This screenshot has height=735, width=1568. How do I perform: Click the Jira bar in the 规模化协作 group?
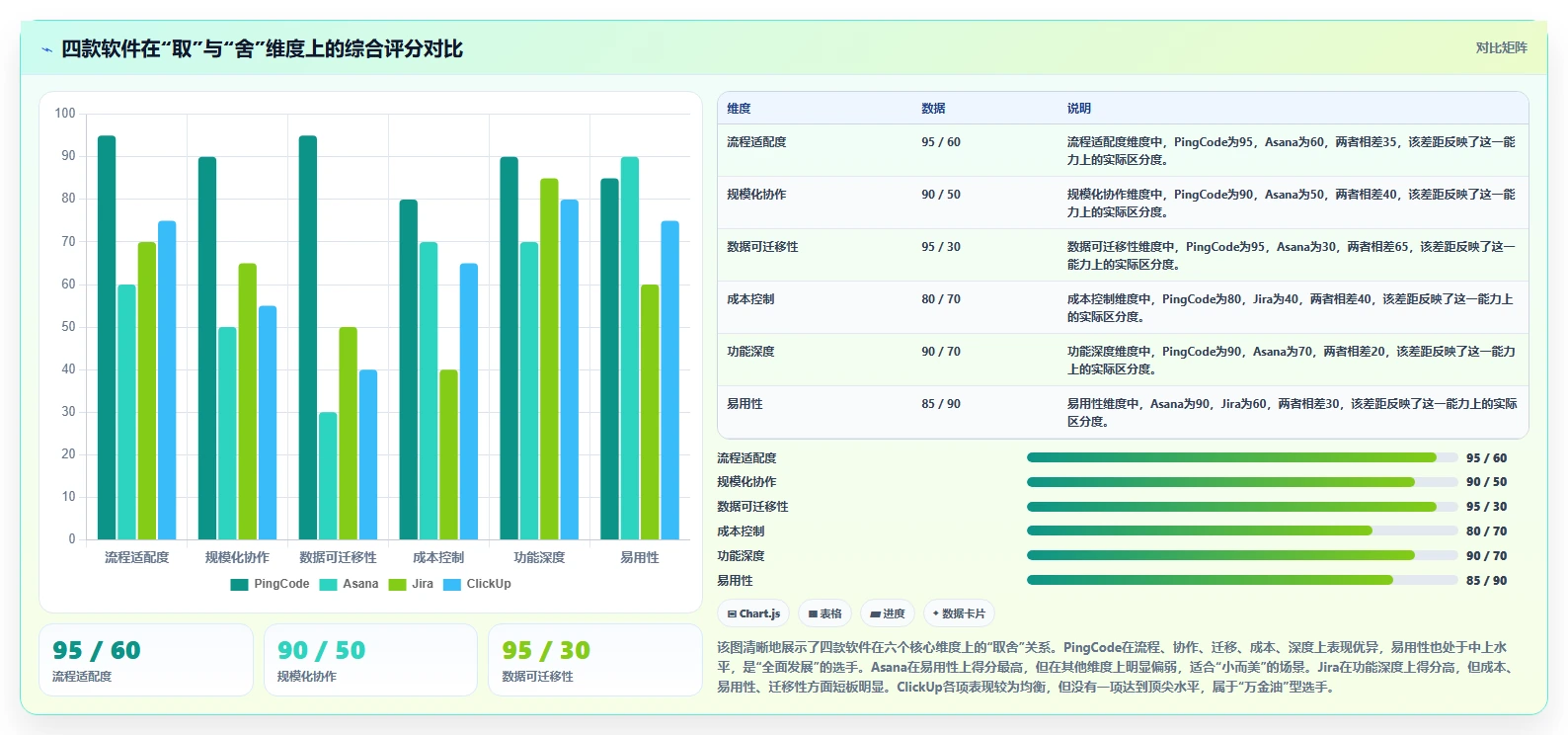247,401
